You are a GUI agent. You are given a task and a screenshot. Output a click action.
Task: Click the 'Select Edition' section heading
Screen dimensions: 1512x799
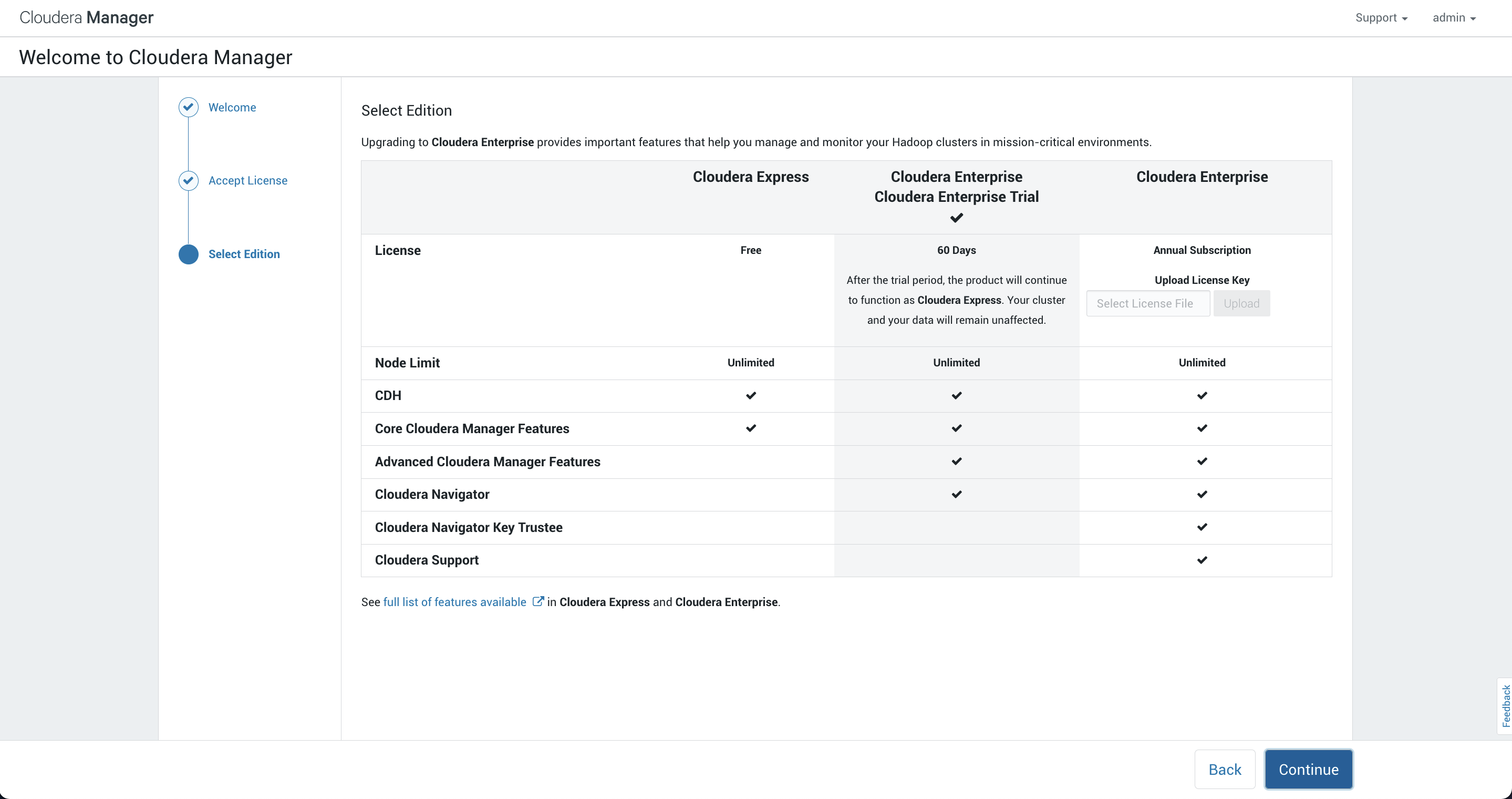(x=406, y=110)
